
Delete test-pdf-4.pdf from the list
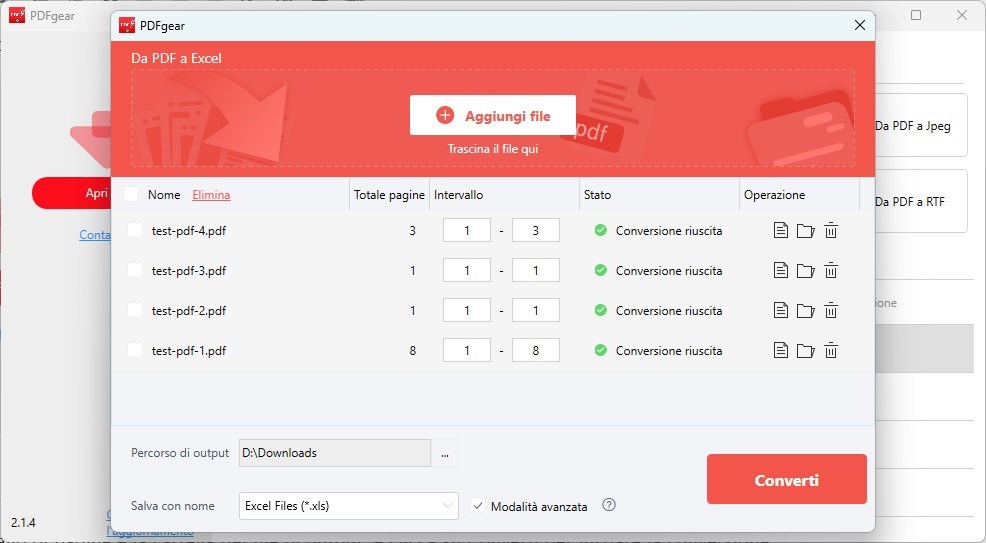click(x=831, y=231)
